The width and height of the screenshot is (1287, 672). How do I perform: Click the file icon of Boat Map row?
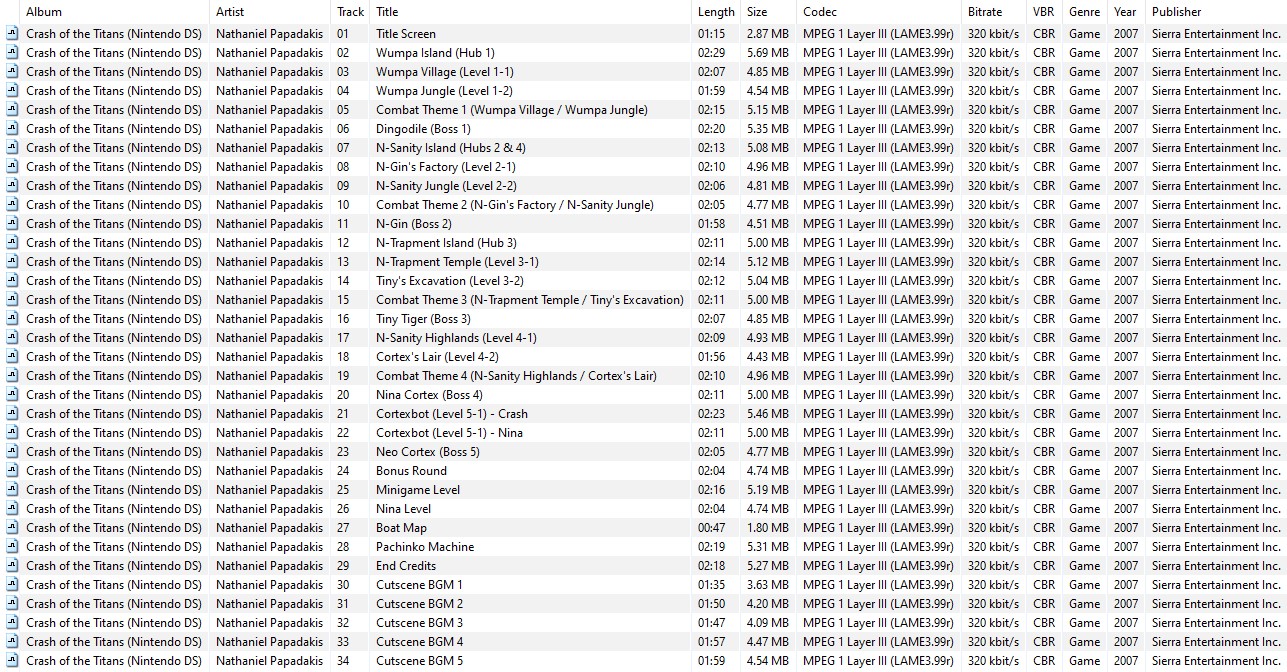[x=12, y=528]
